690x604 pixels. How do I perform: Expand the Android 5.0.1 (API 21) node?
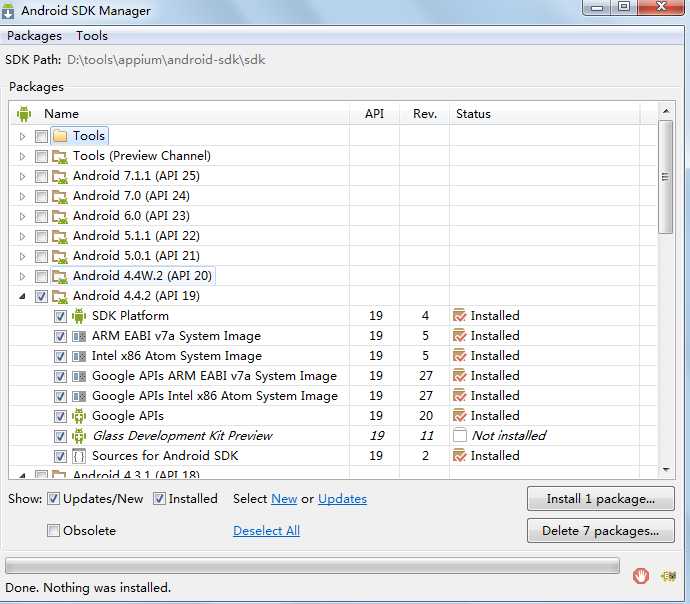tap(22, 256)
